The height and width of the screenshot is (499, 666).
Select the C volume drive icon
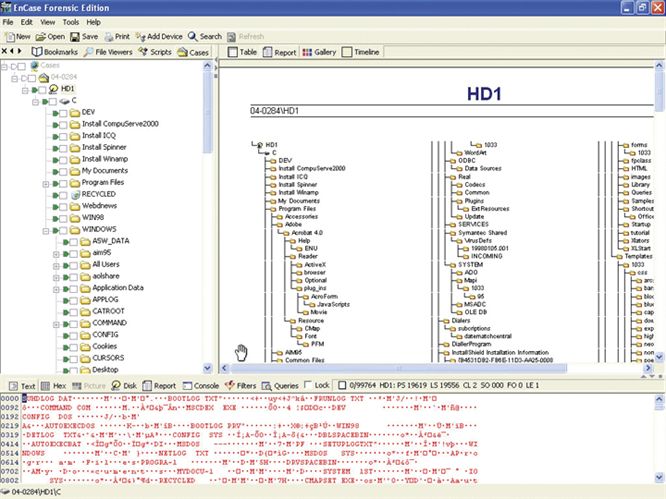[64, 101]
